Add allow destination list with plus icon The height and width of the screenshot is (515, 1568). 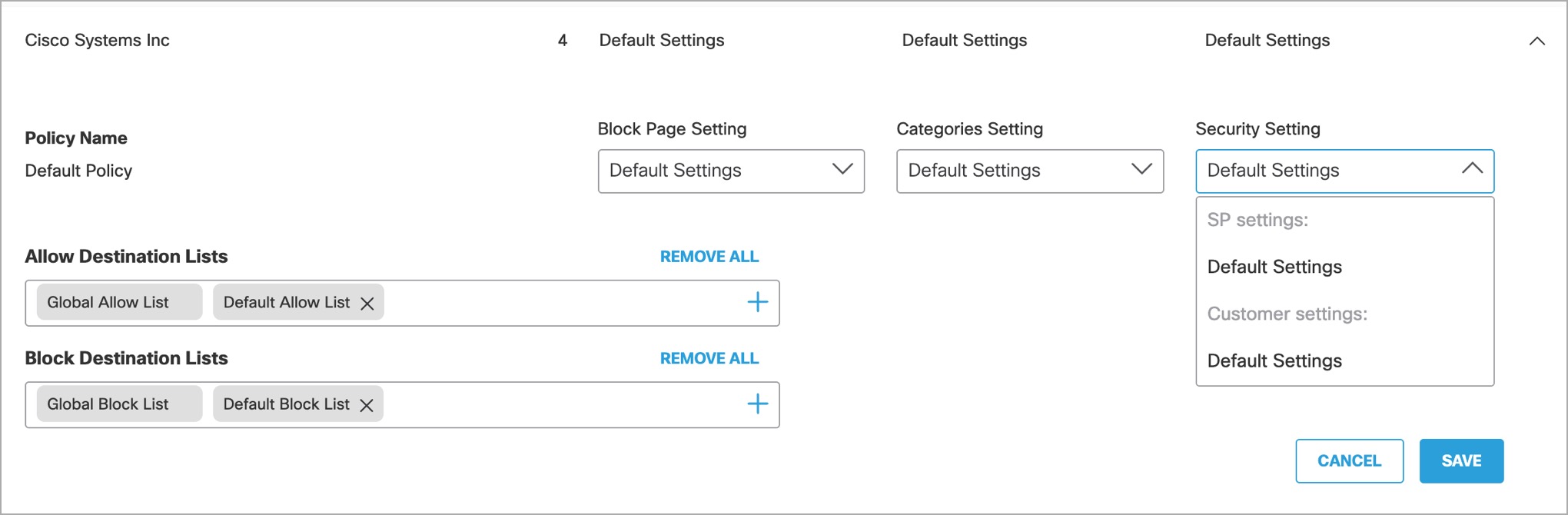click(x=757, y=302)
